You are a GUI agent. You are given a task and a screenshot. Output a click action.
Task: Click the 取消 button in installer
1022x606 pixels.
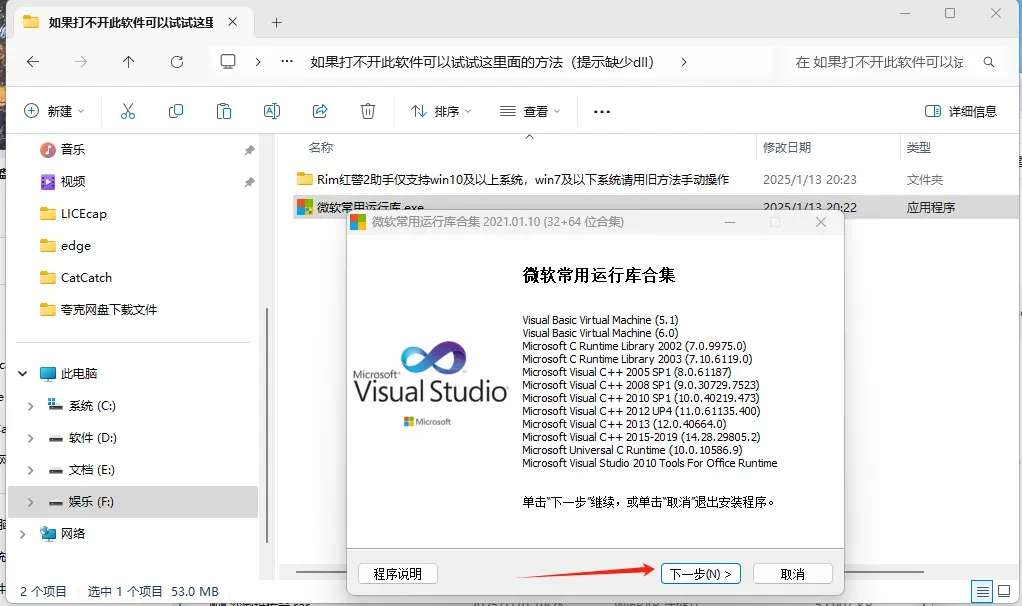(x=793, y=574)
